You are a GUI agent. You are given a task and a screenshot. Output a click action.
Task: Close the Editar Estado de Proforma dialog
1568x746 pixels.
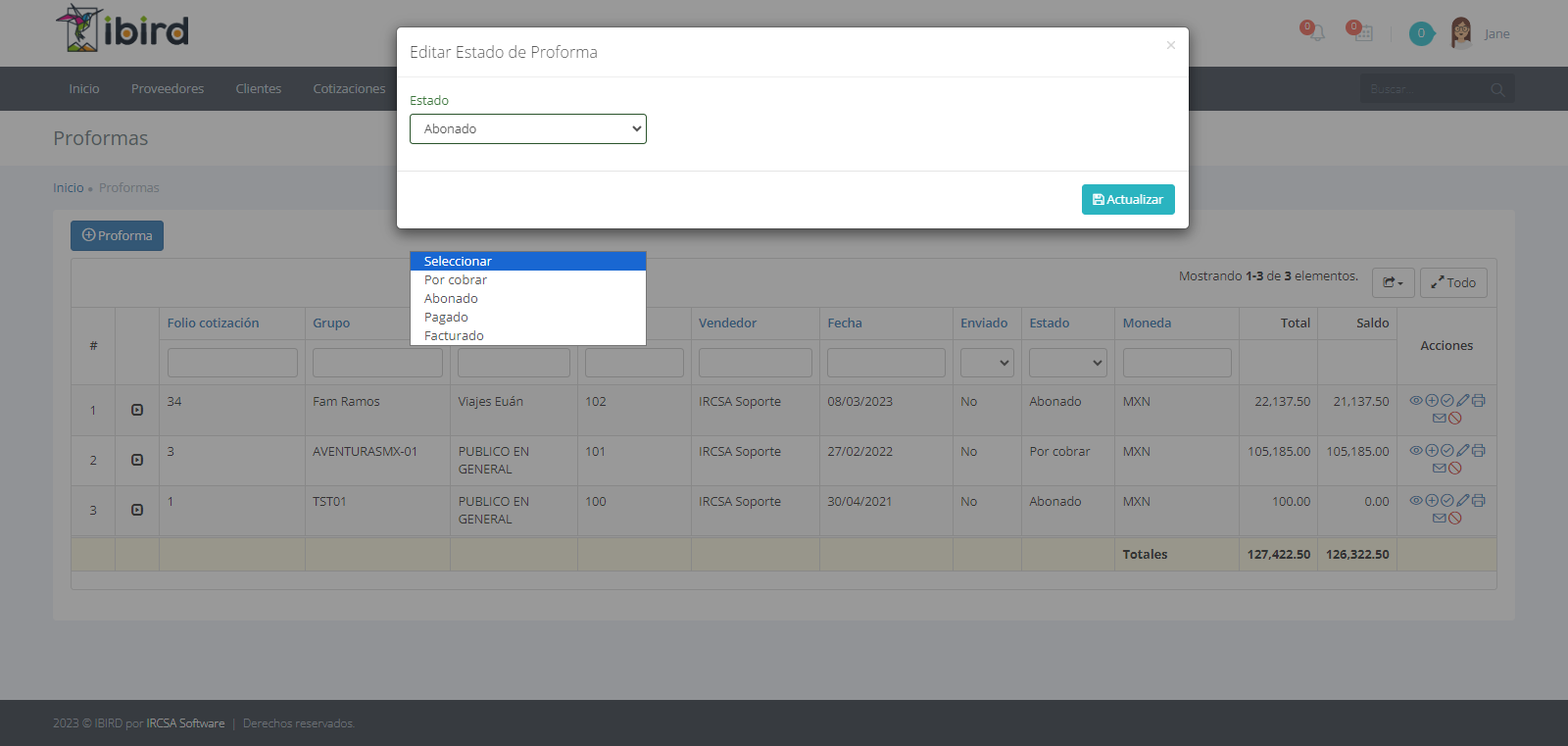point(1170,45)
